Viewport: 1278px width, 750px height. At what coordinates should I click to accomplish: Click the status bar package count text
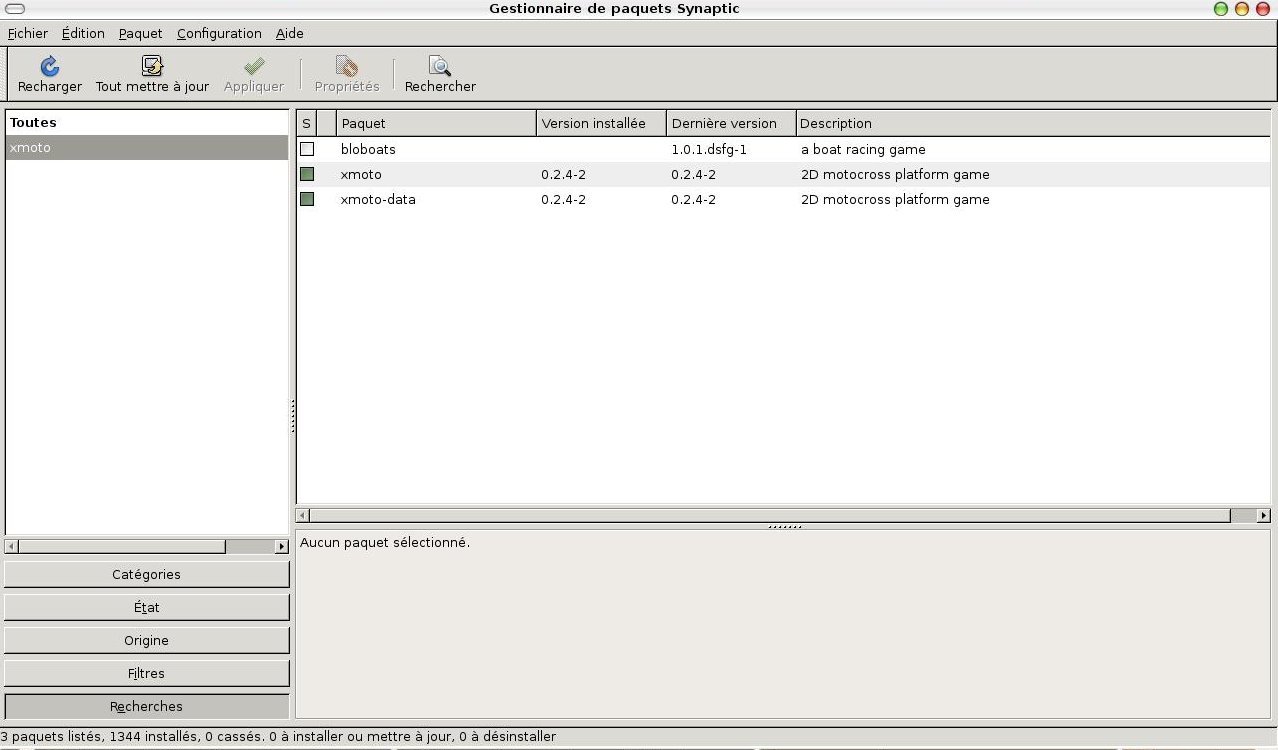(278, 736)
